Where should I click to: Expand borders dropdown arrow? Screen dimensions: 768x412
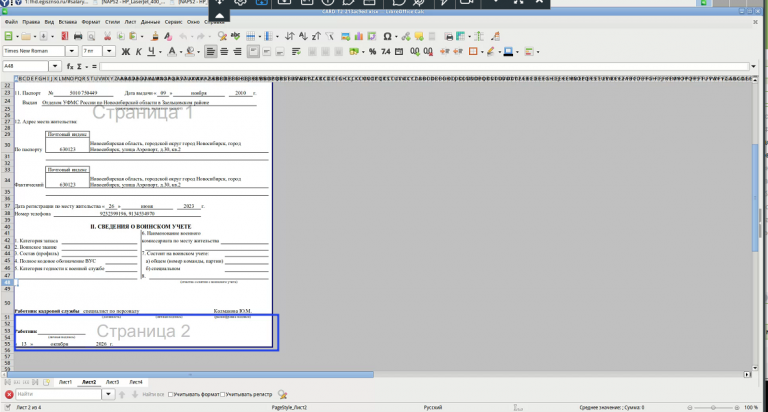click(x=482, y=52)
